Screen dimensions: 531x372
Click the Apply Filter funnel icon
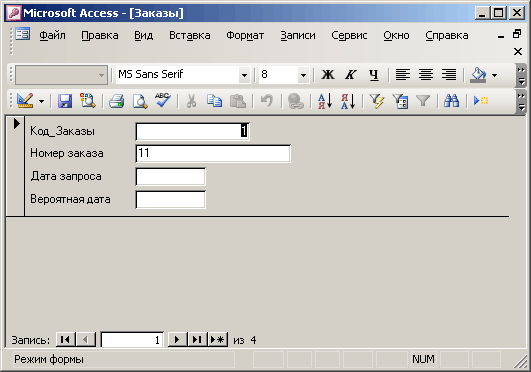click(423, 101)
